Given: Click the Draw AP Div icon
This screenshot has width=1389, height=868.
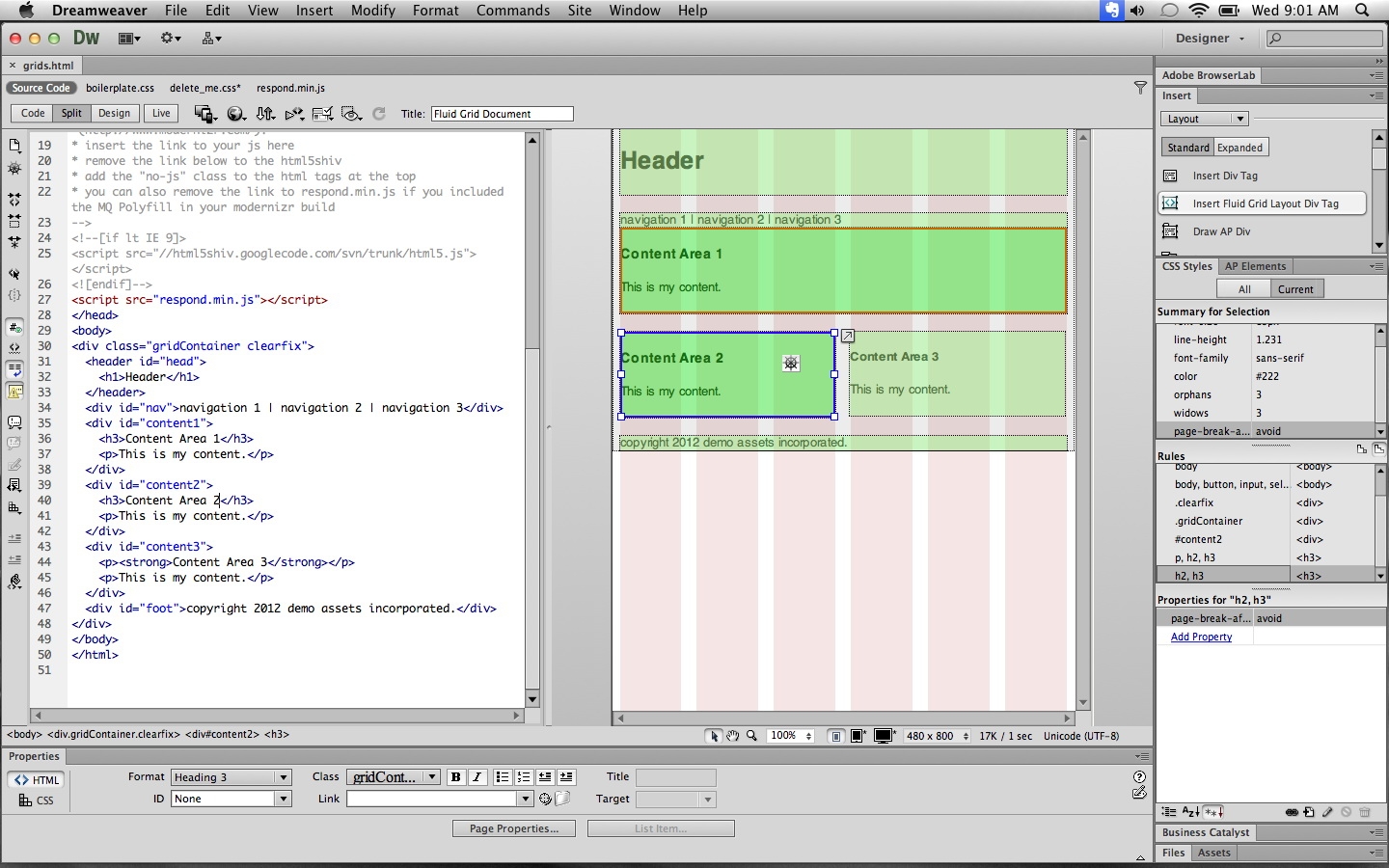Looking at the screenshot, I should point(1171,231).
